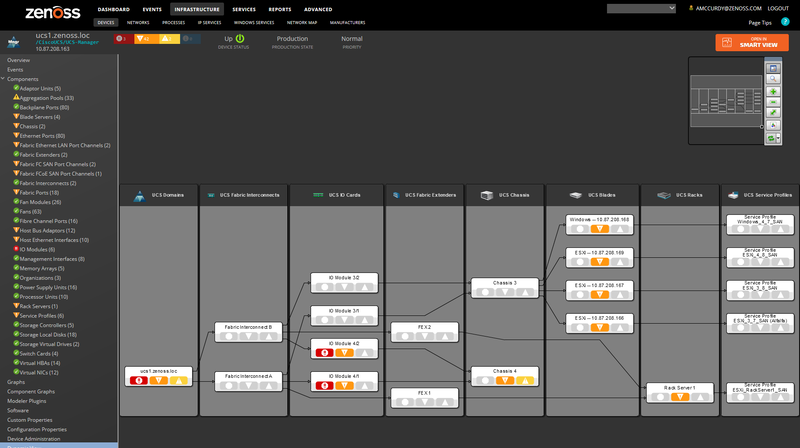Screen dimensions: 800x448
Task: Switch to the Windows Services sub-tab
Action: point(254,22)
